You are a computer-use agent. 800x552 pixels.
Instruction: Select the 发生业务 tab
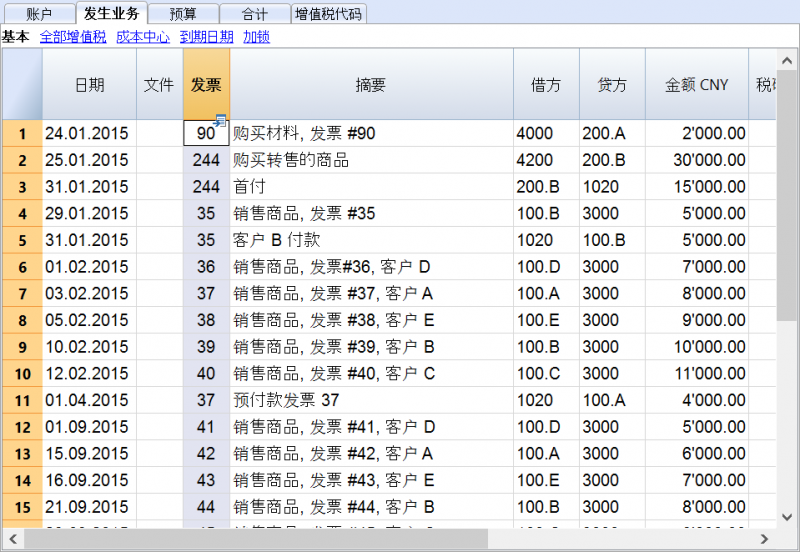coord(111,13)
